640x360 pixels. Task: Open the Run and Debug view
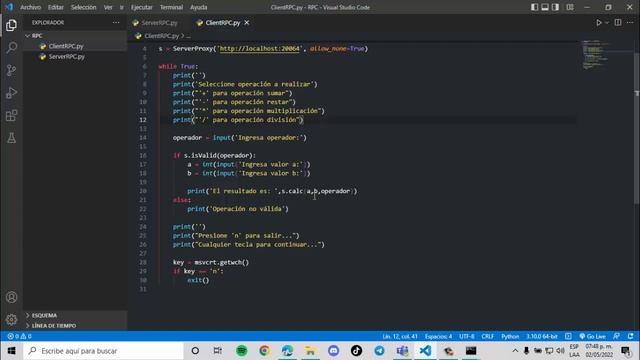point(11,93)
